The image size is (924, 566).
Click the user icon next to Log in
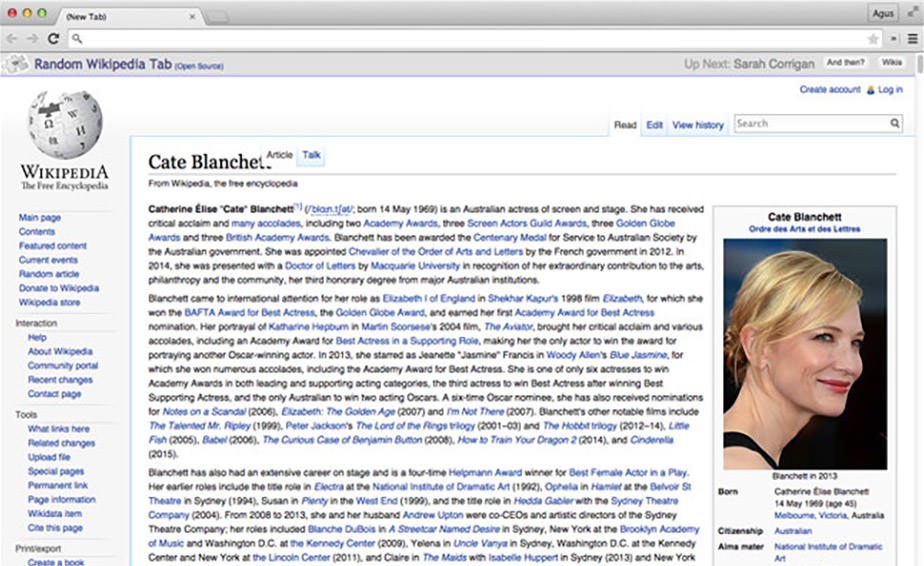point(870,90)
